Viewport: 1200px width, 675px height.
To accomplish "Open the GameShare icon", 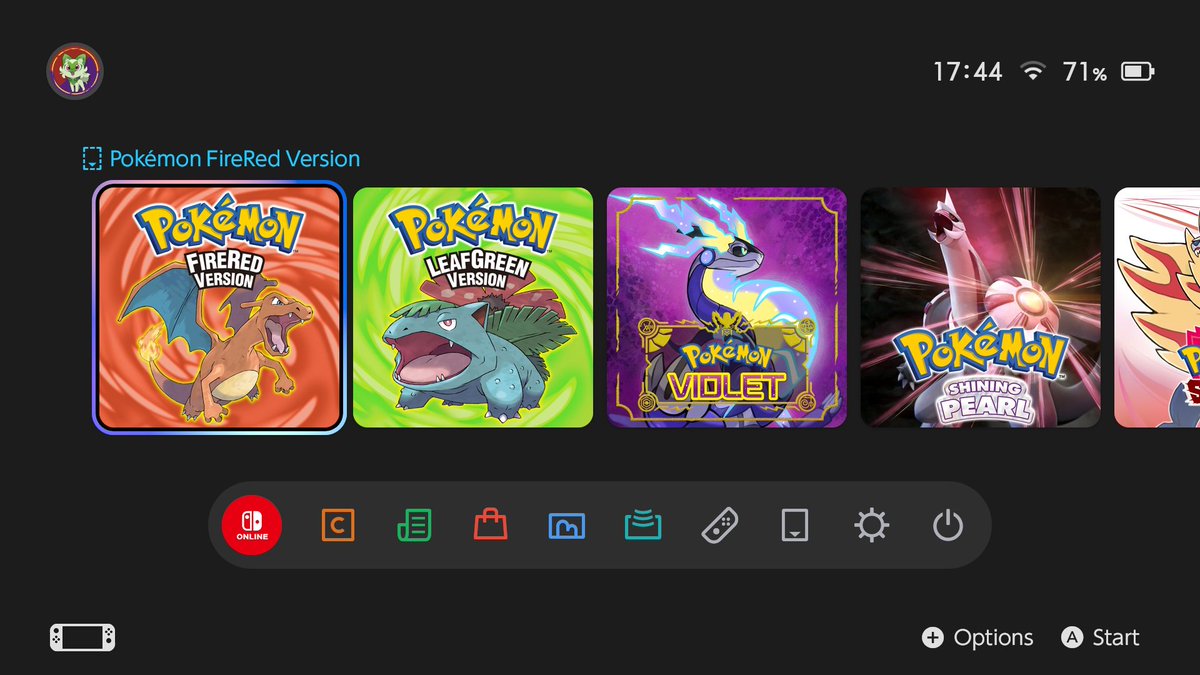I will (x=643, y=525).
